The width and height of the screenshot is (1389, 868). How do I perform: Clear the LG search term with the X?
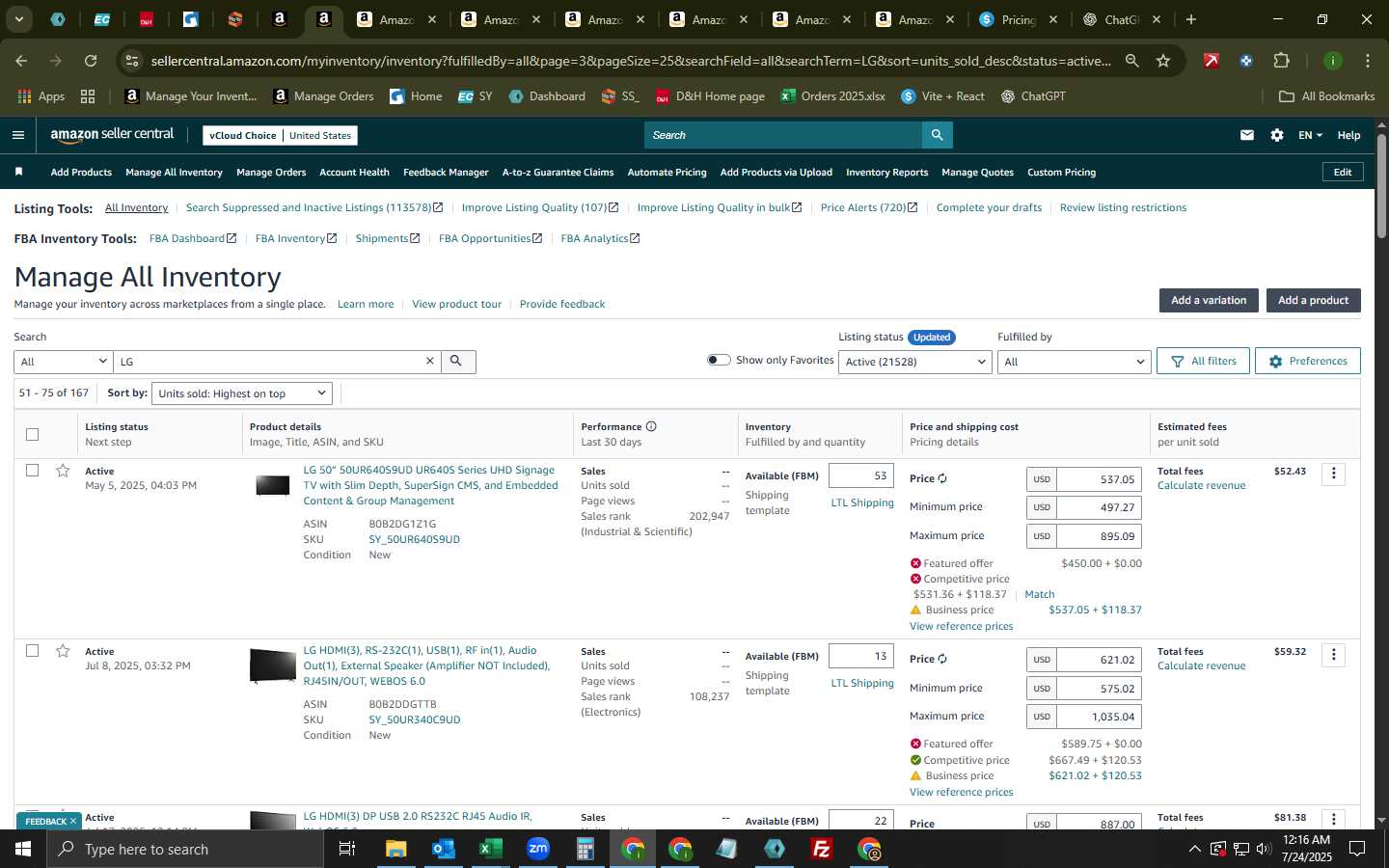pos(430,361)
